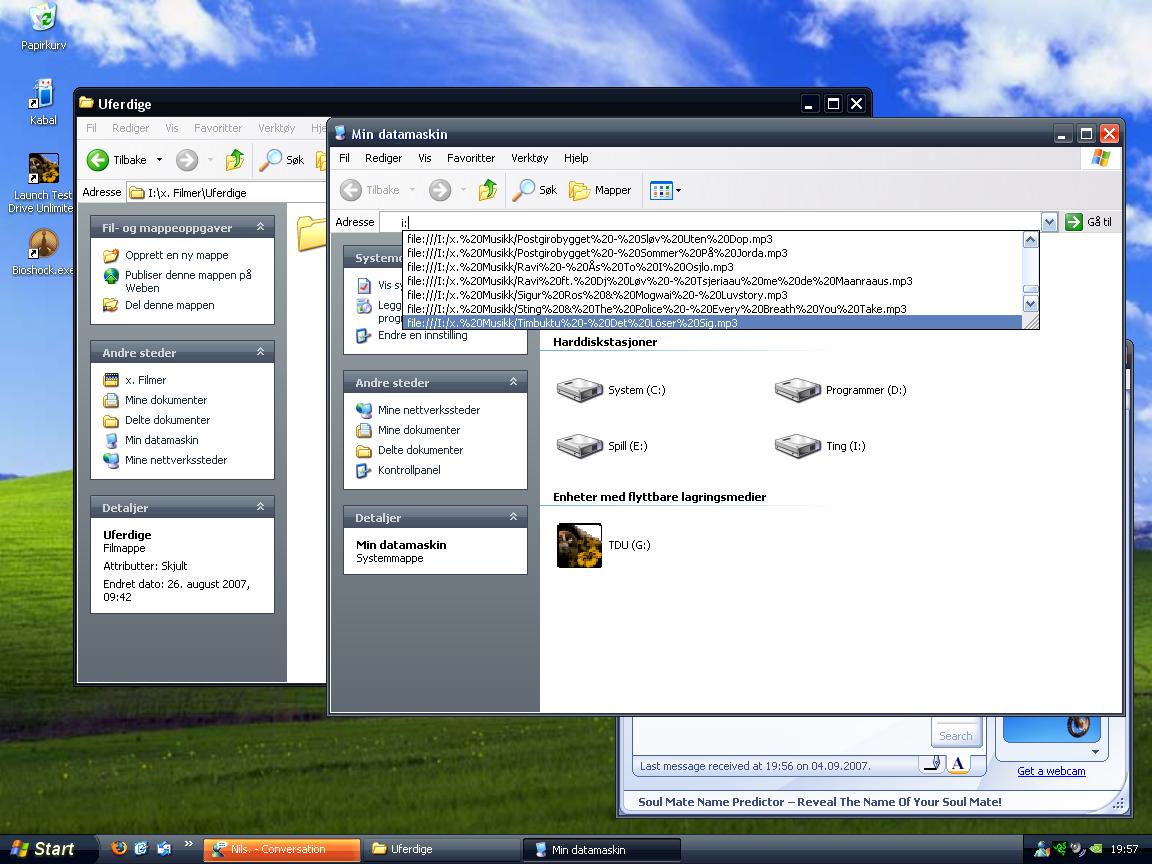Switch to Nils - Conversation taskbar button

pos(282,849)
